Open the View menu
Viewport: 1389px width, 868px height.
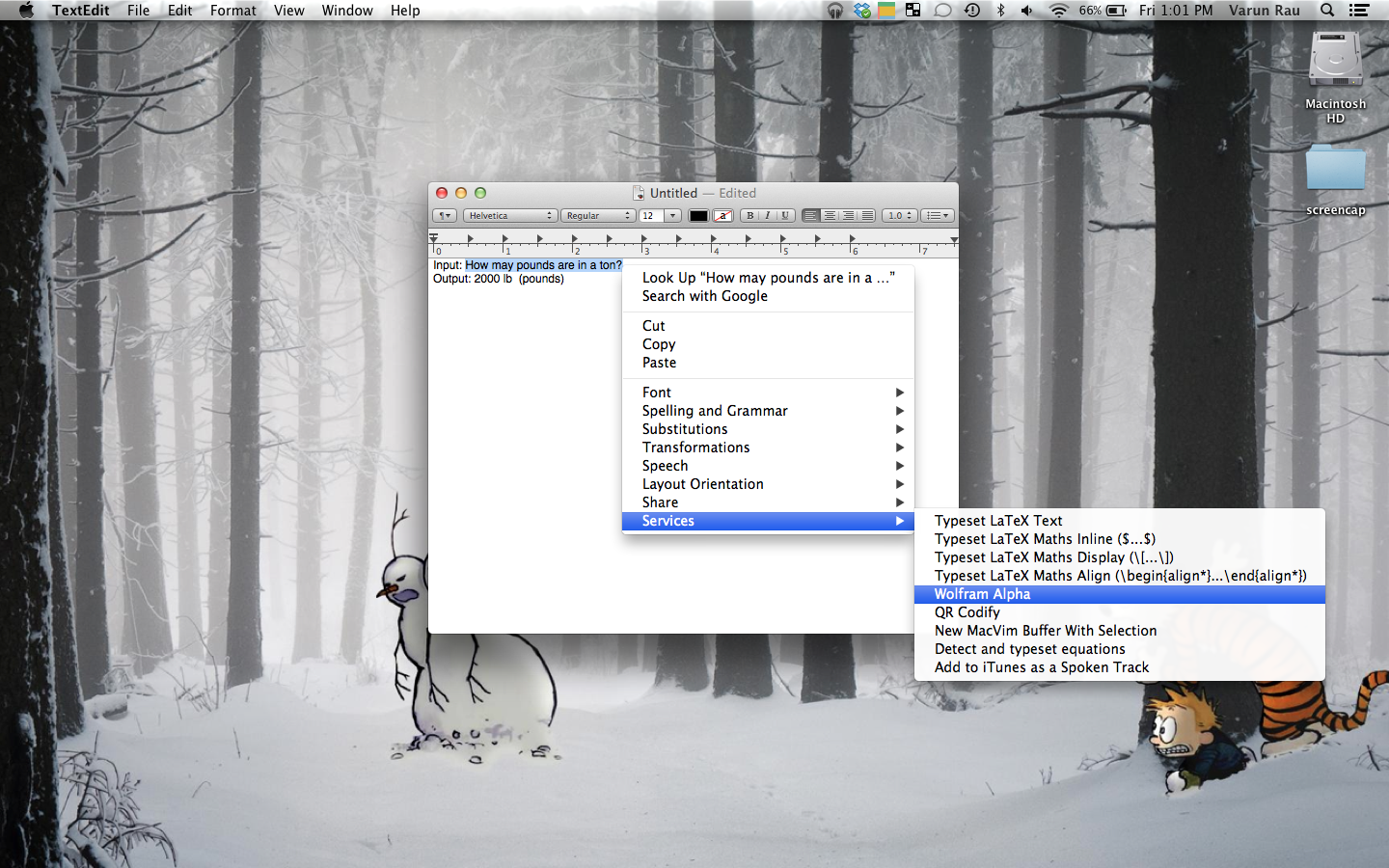point(288,11)
